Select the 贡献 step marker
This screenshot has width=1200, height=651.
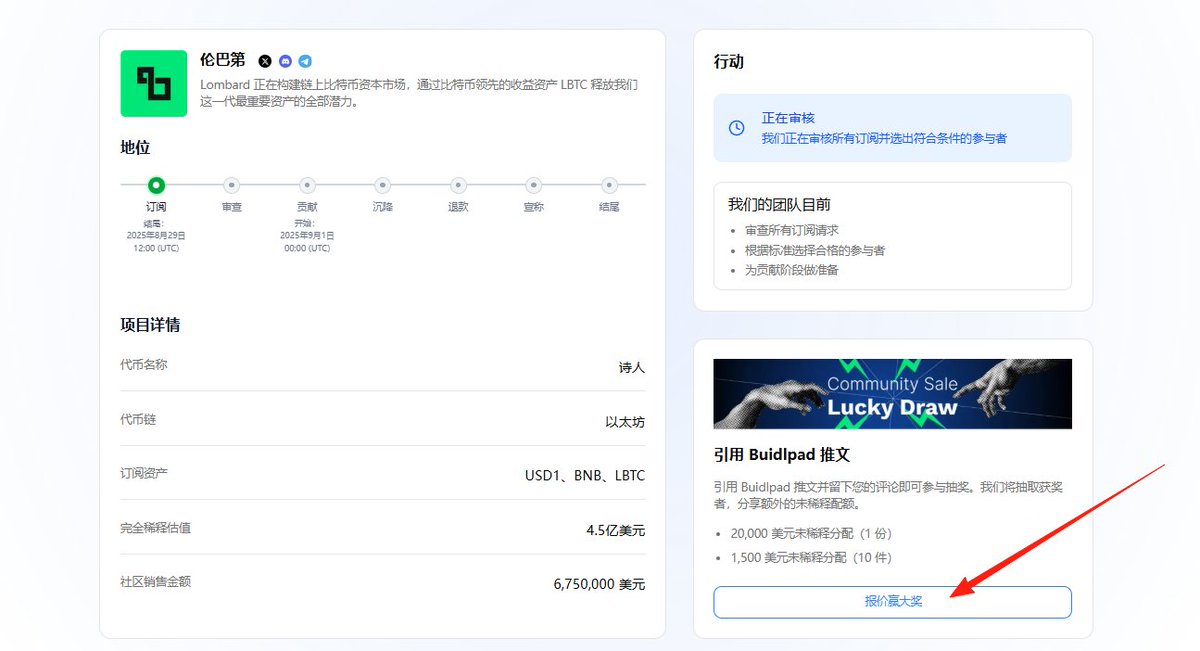coord(307,185)
